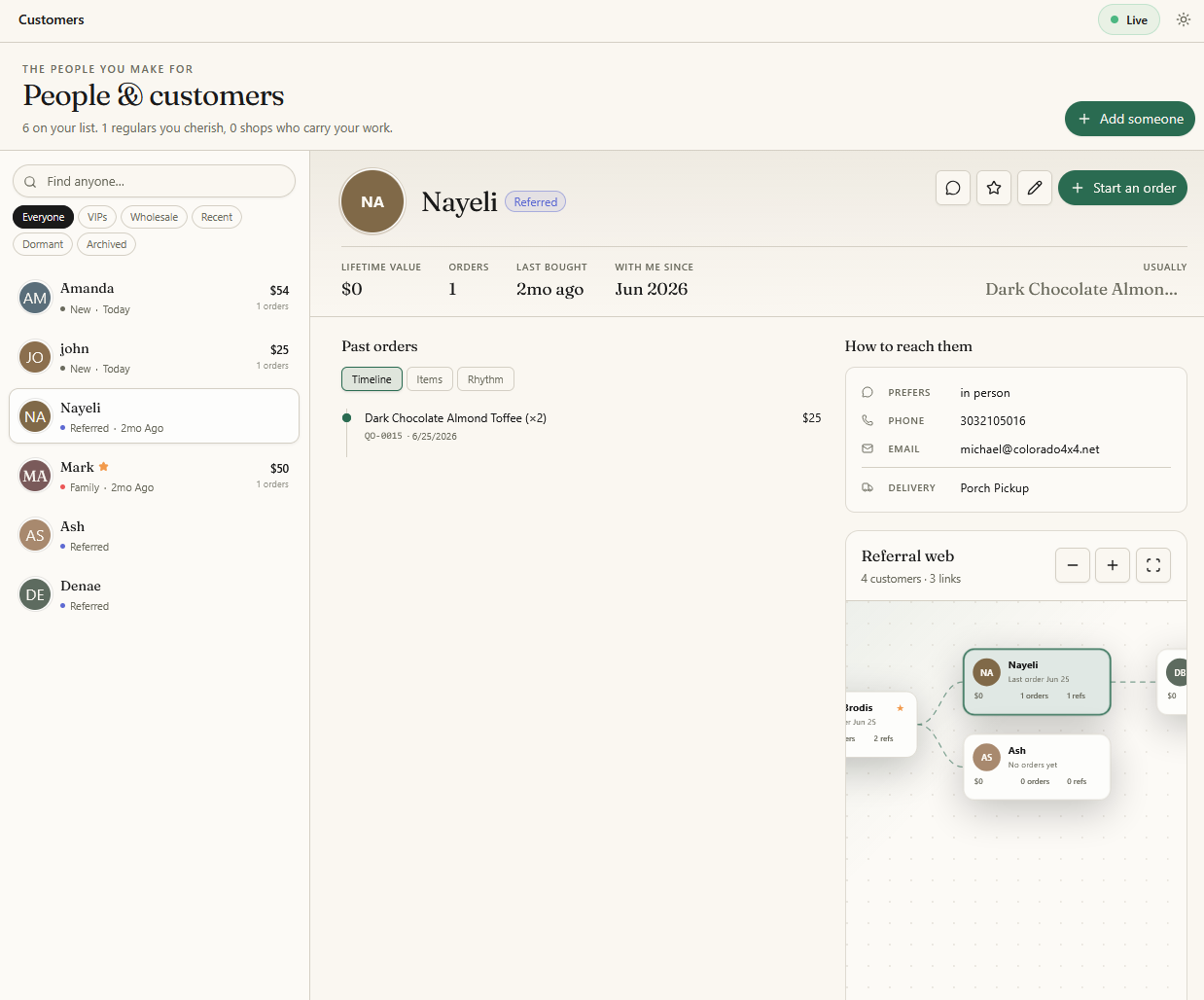This screenshot has width=1204, height=1000.
Task: Click the 'in person' prefers value
Action: click(984, 393)
